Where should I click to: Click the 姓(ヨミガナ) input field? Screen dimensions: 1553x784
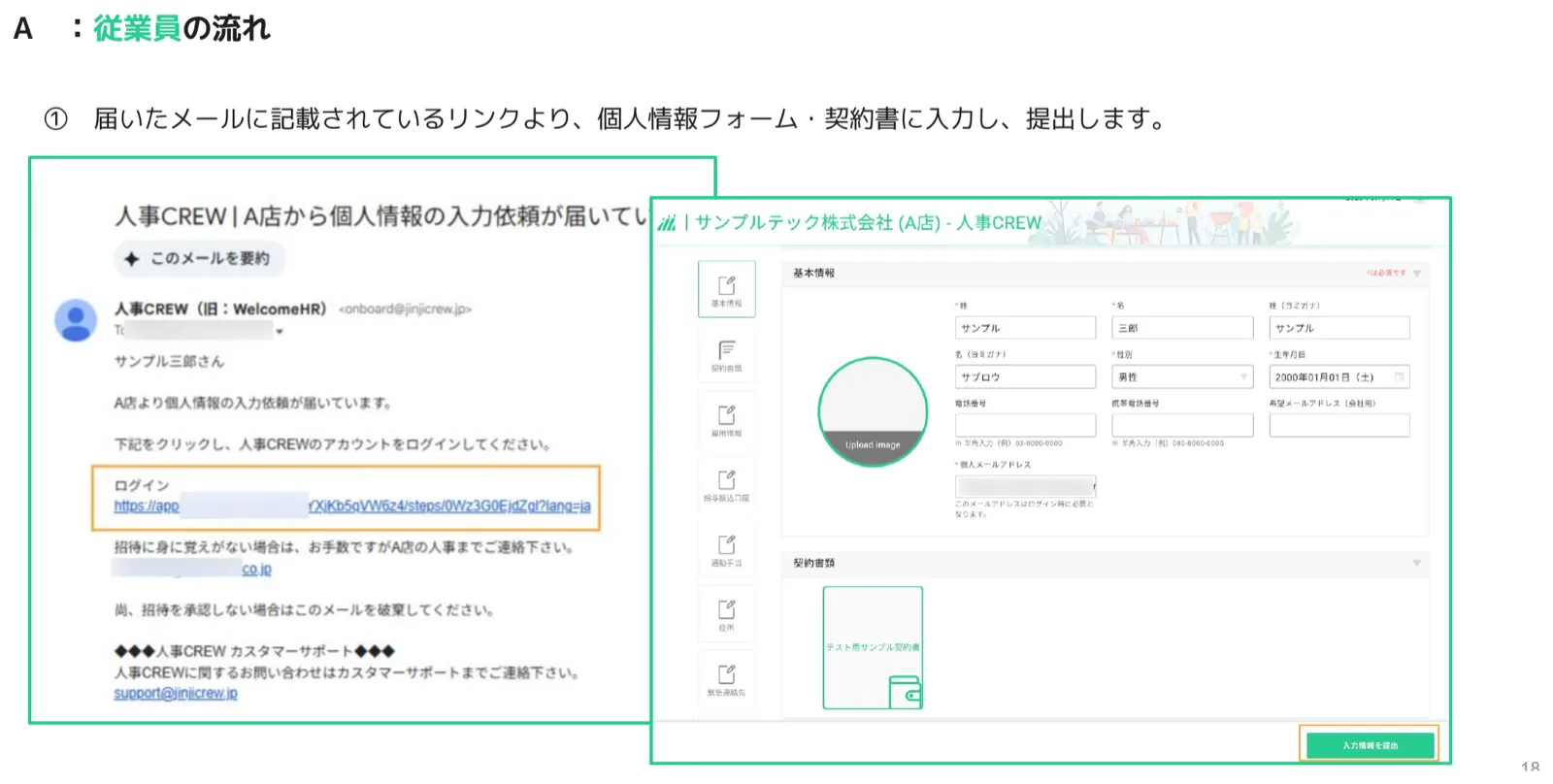click(x=1339, y=328)
